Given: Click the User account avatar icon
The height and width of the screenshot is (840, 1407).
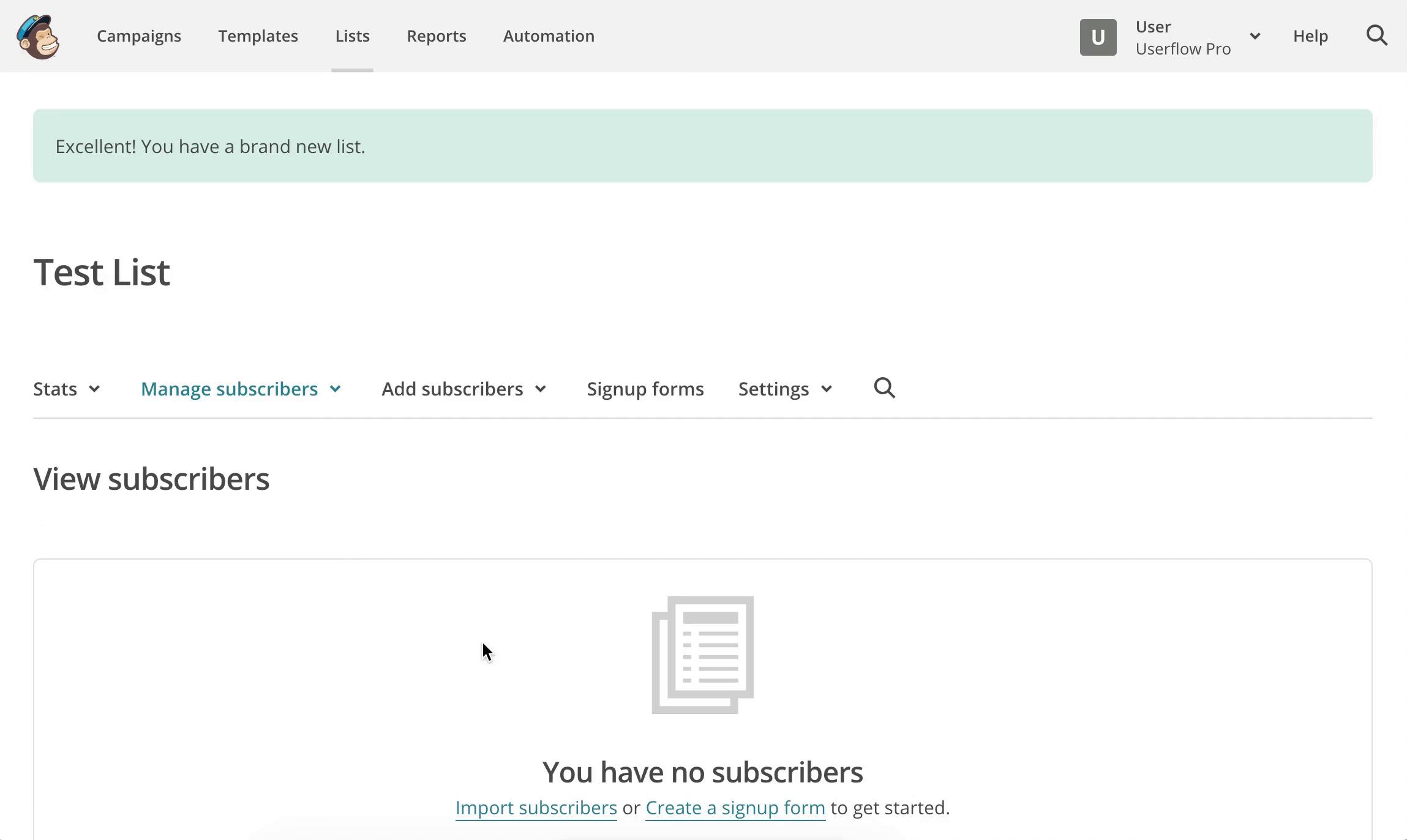Looking at the screenshot, I should [x=1098, y=37].
